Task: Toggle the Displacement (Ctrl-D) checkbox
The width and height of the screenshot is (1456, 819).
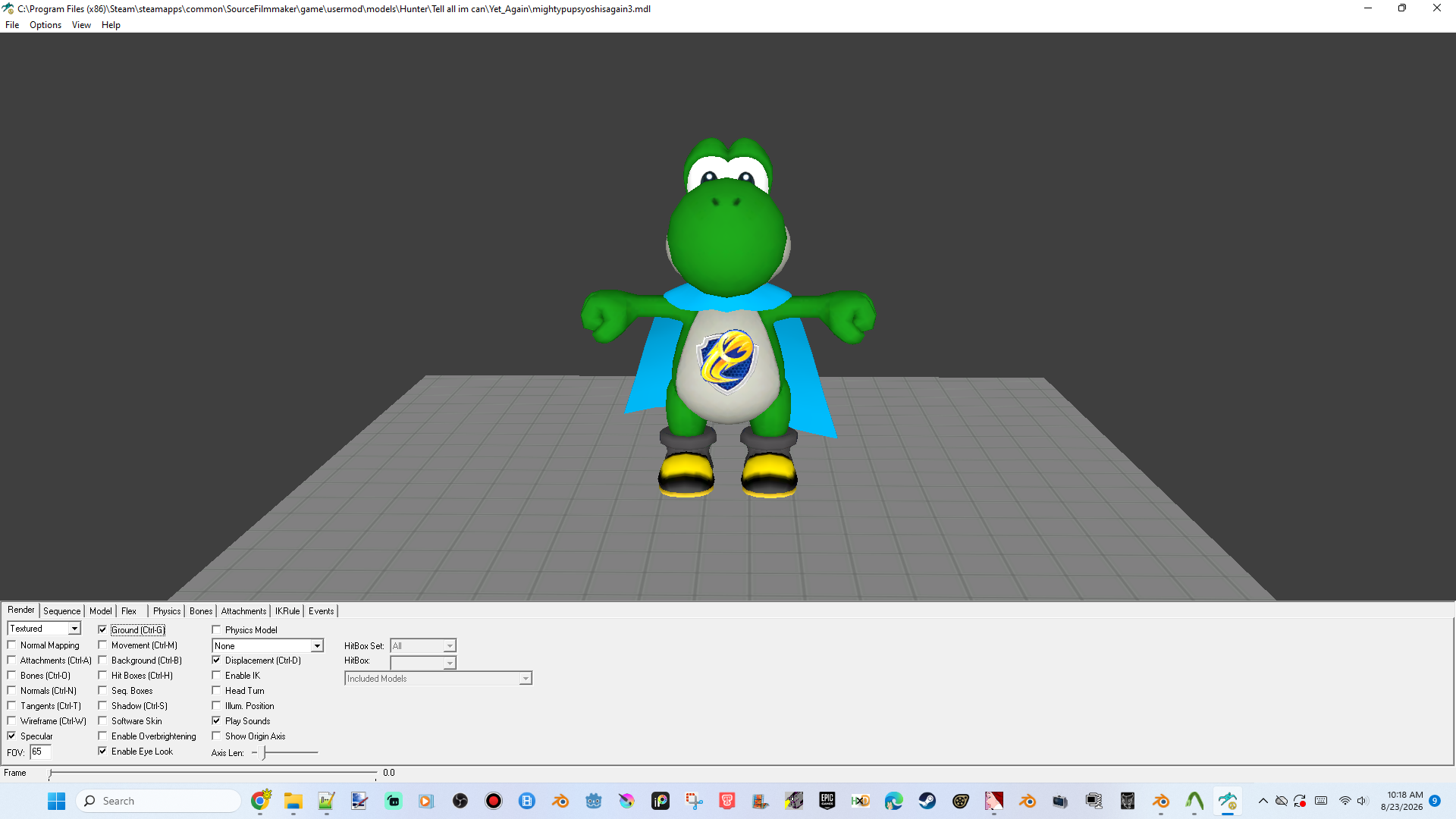Action: 216,661
